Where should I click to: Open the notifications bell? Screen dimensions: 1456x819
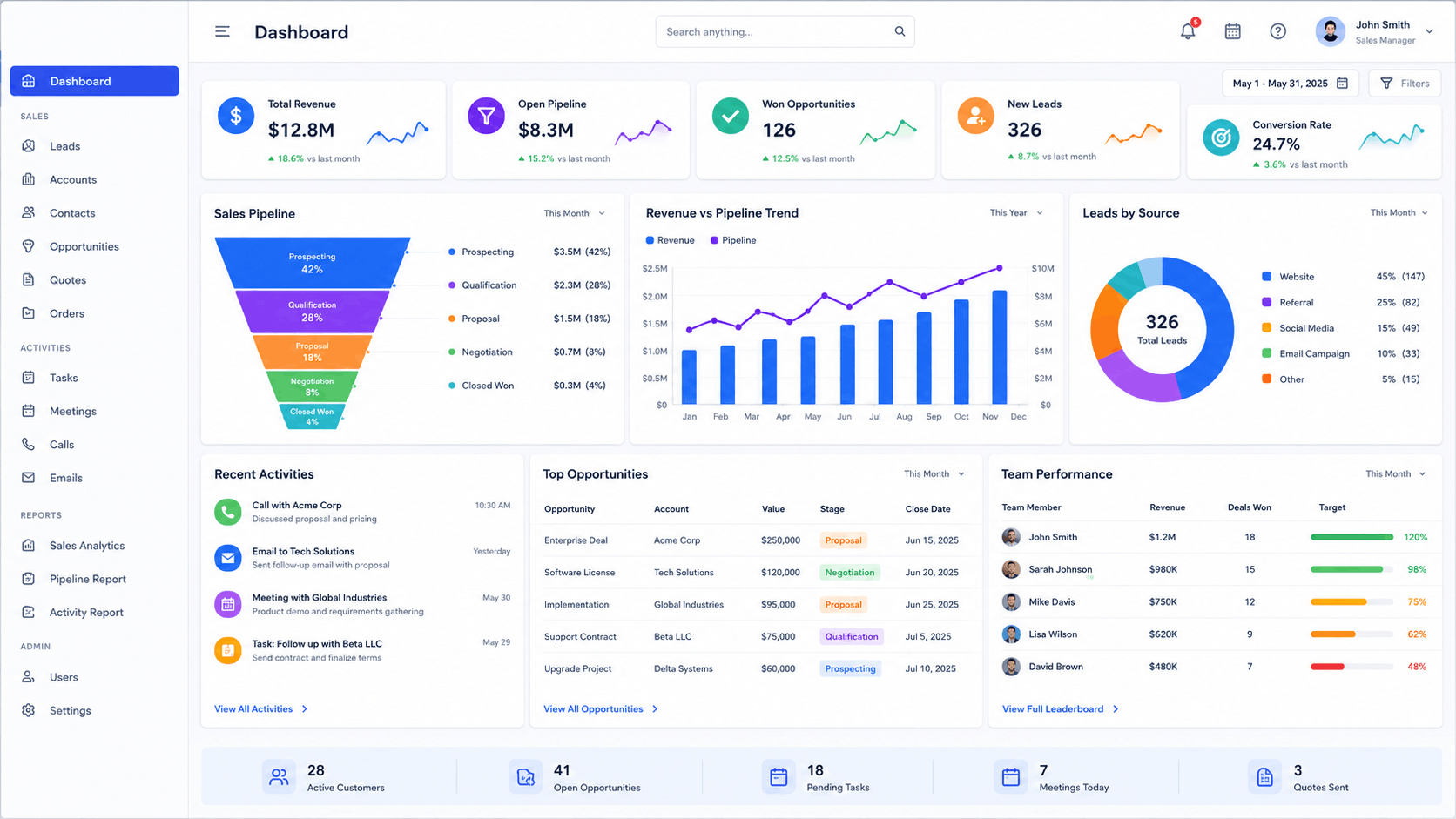[x=1188, y=31]
